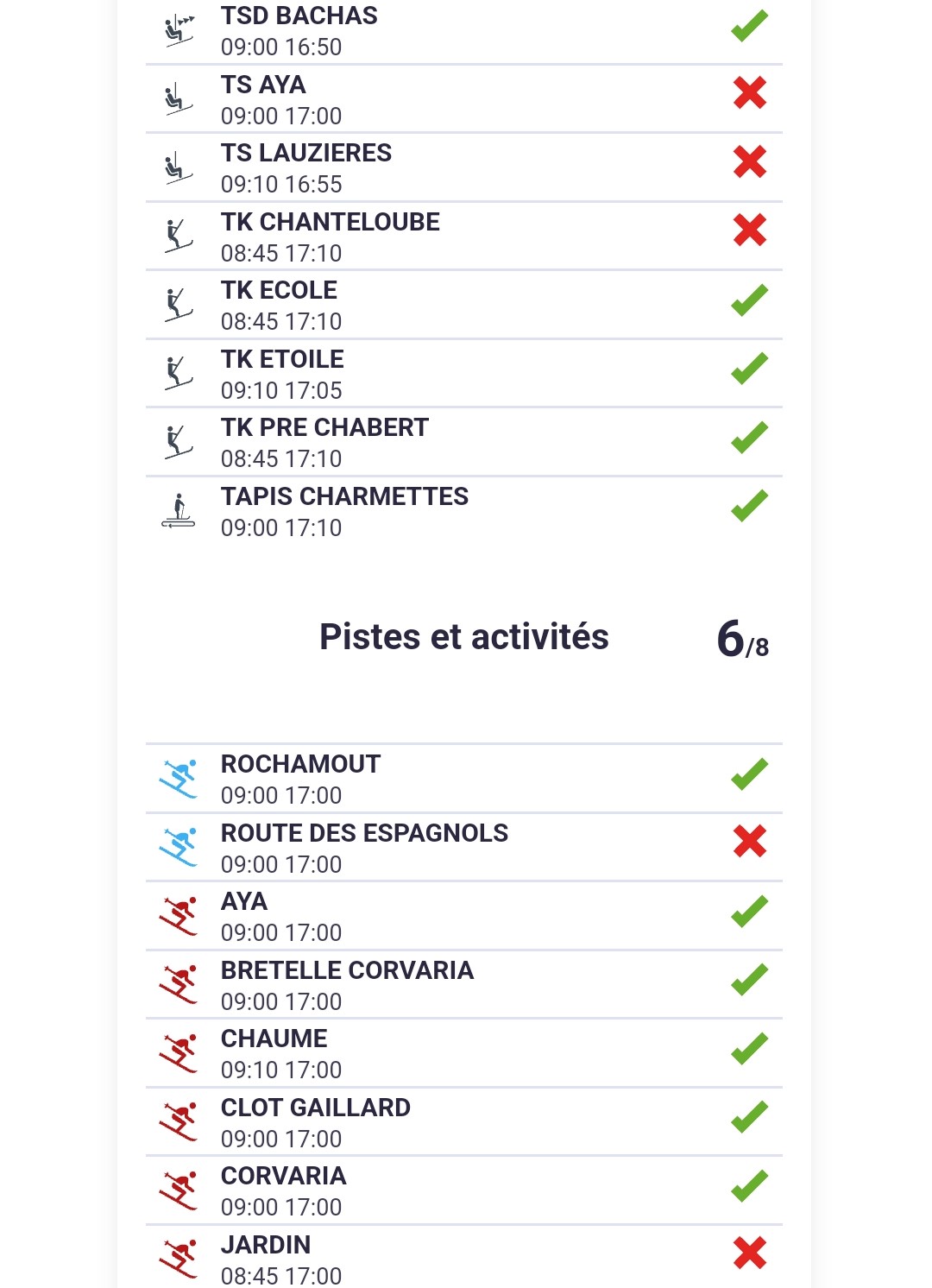Click the TS AYA chairlift icon
The width and height of the screenshot is (932, 1288).
click(178, 99)
